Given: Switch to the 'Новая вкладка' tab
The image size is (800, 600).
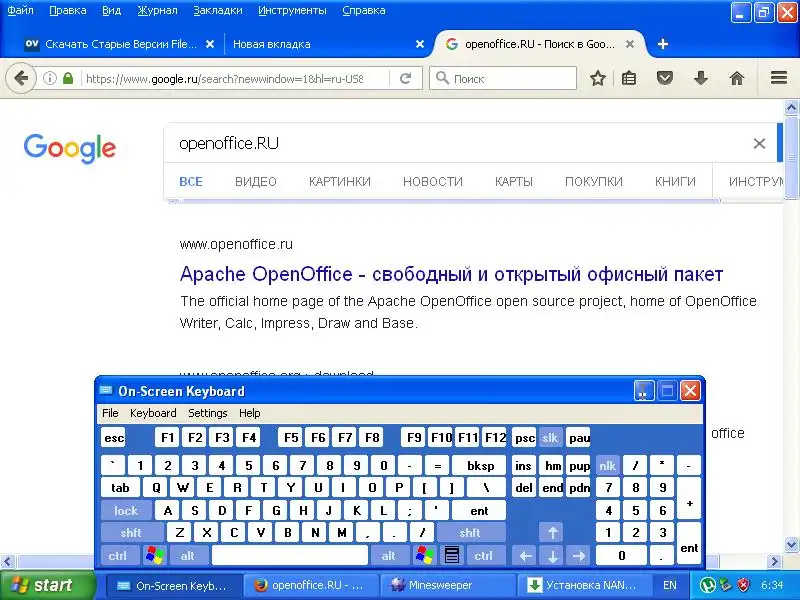Looking at the screenshot, I should click(327, 44).
